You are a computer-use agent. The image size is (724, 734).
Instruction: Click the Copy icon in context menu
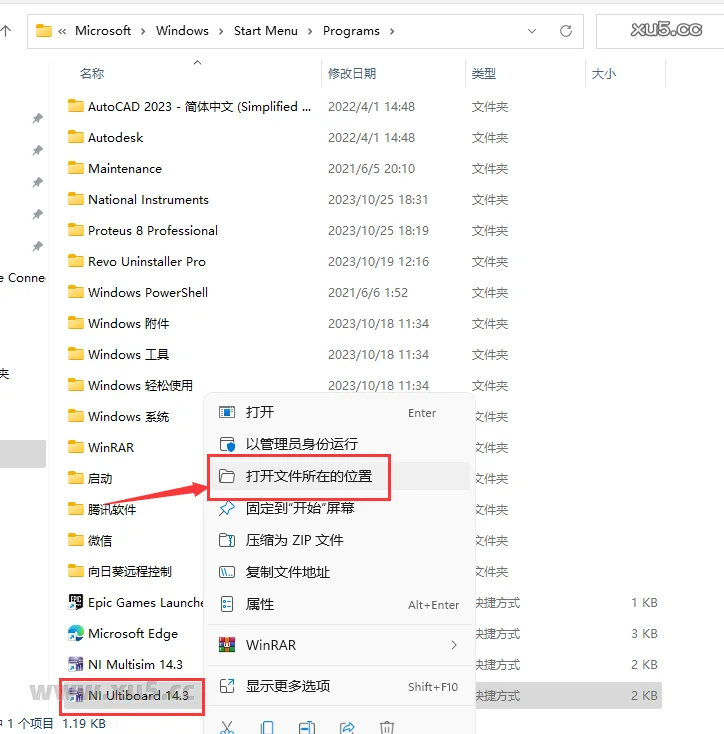pos(267,727)
